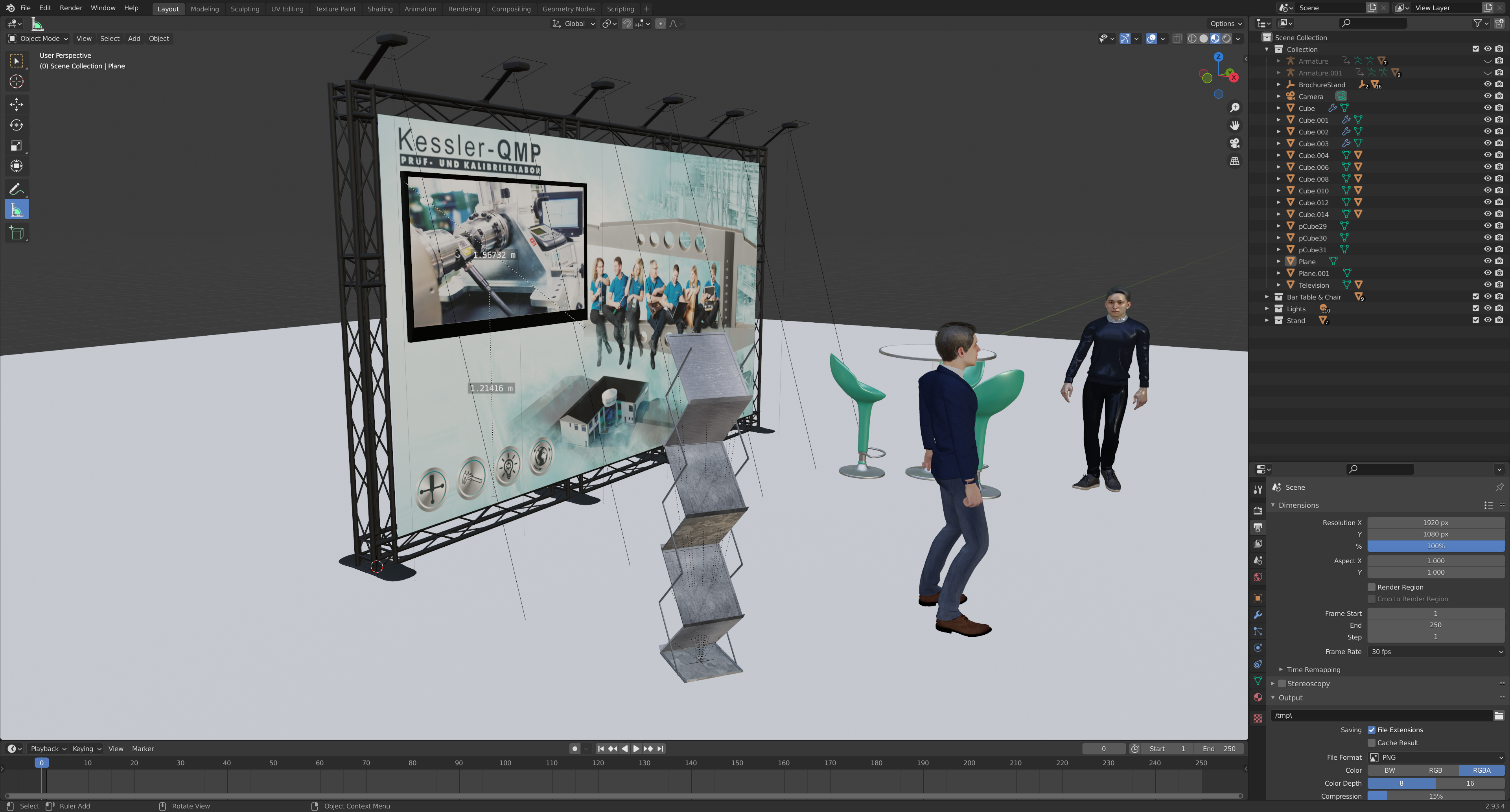Hide the Television object in outliner
Screen dimensions: 1510x812
(x=1487, y=285)
